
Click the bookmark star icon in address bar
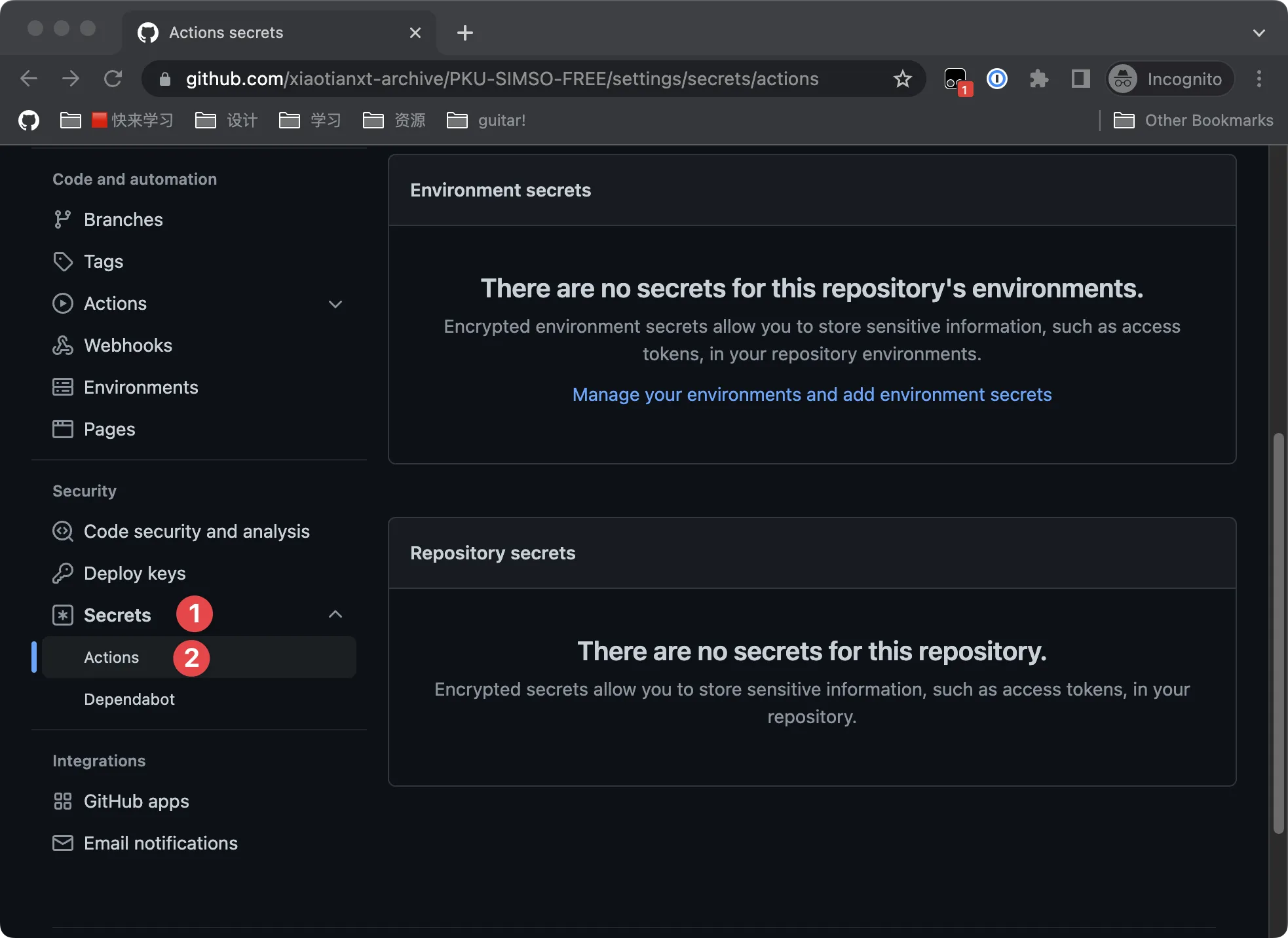(900, 79)
